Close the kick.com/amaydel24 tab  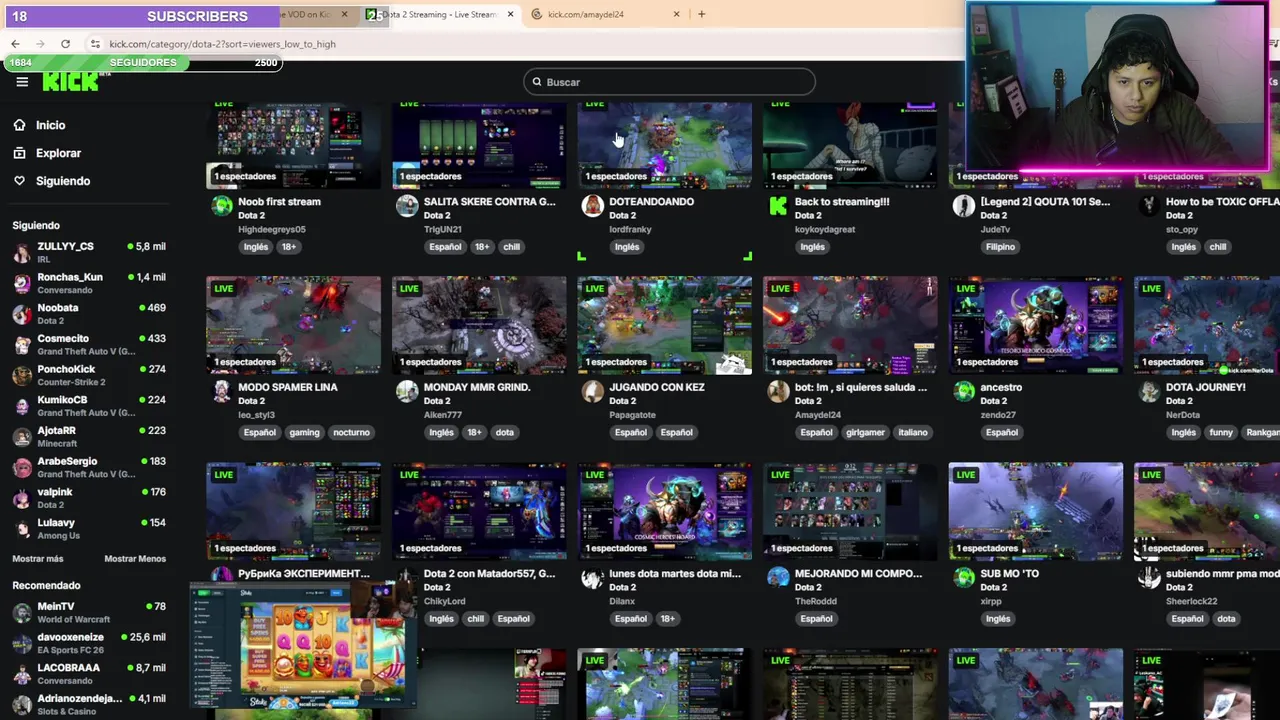(x=676, y=14)
